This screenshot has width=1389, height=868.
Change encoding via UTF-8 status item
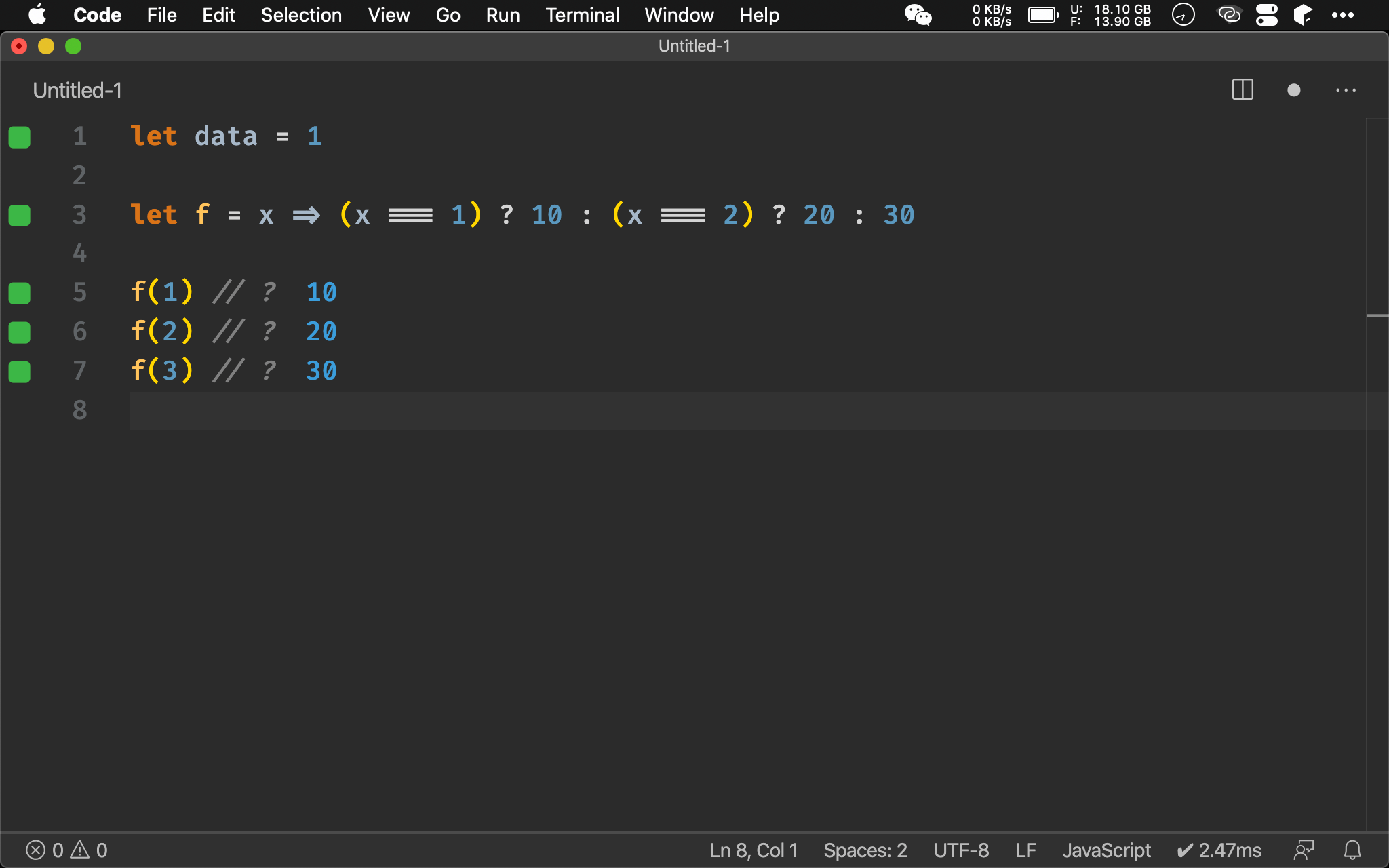click(961, 850)
